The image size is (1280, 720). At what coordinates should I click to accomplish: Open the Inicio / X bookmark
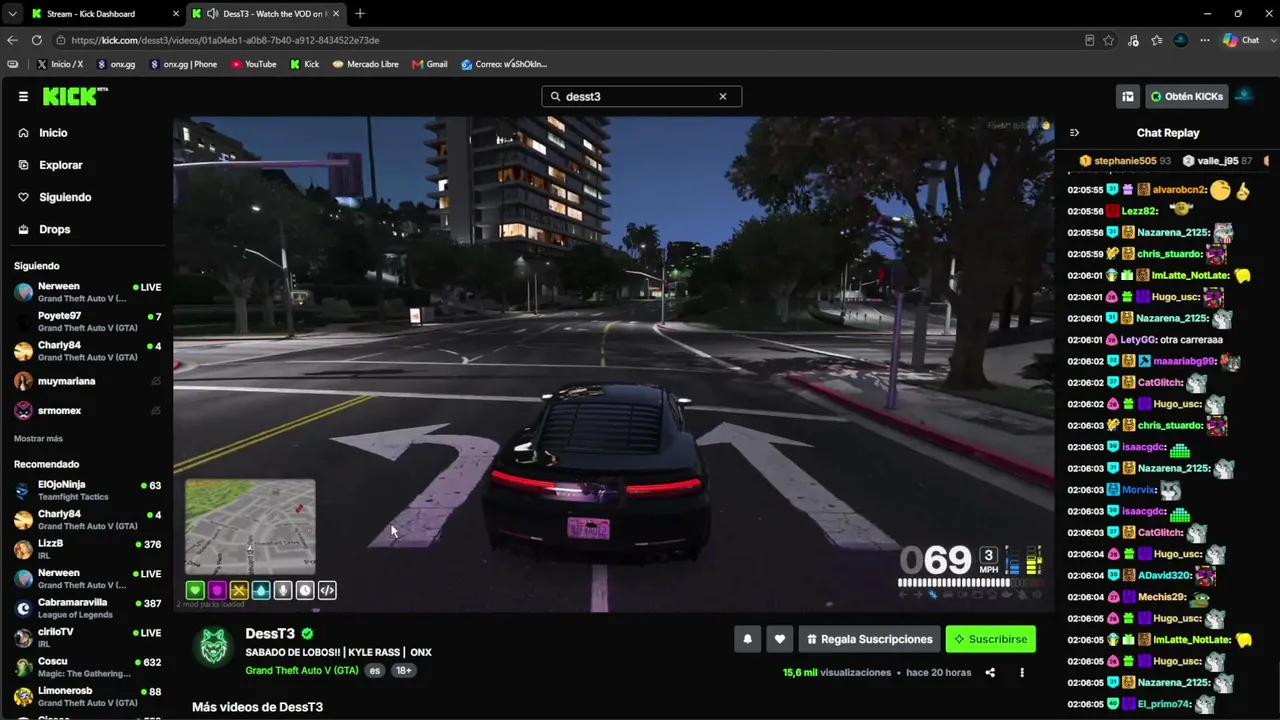click(x=60, y=64)
